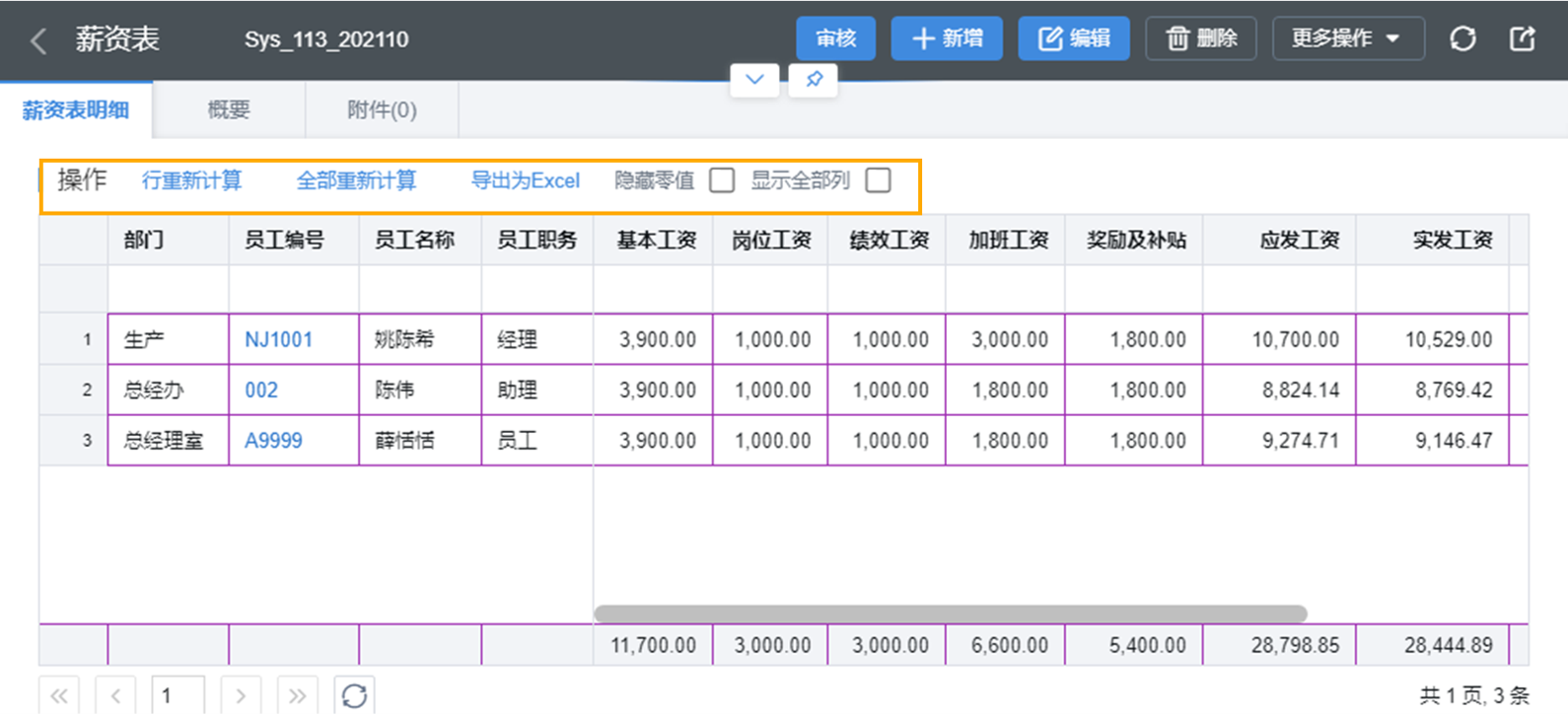This screenshot has height=714, width=1568.
Task: Click the pin icon below the toolbar
Action: [x=814, y=80]
